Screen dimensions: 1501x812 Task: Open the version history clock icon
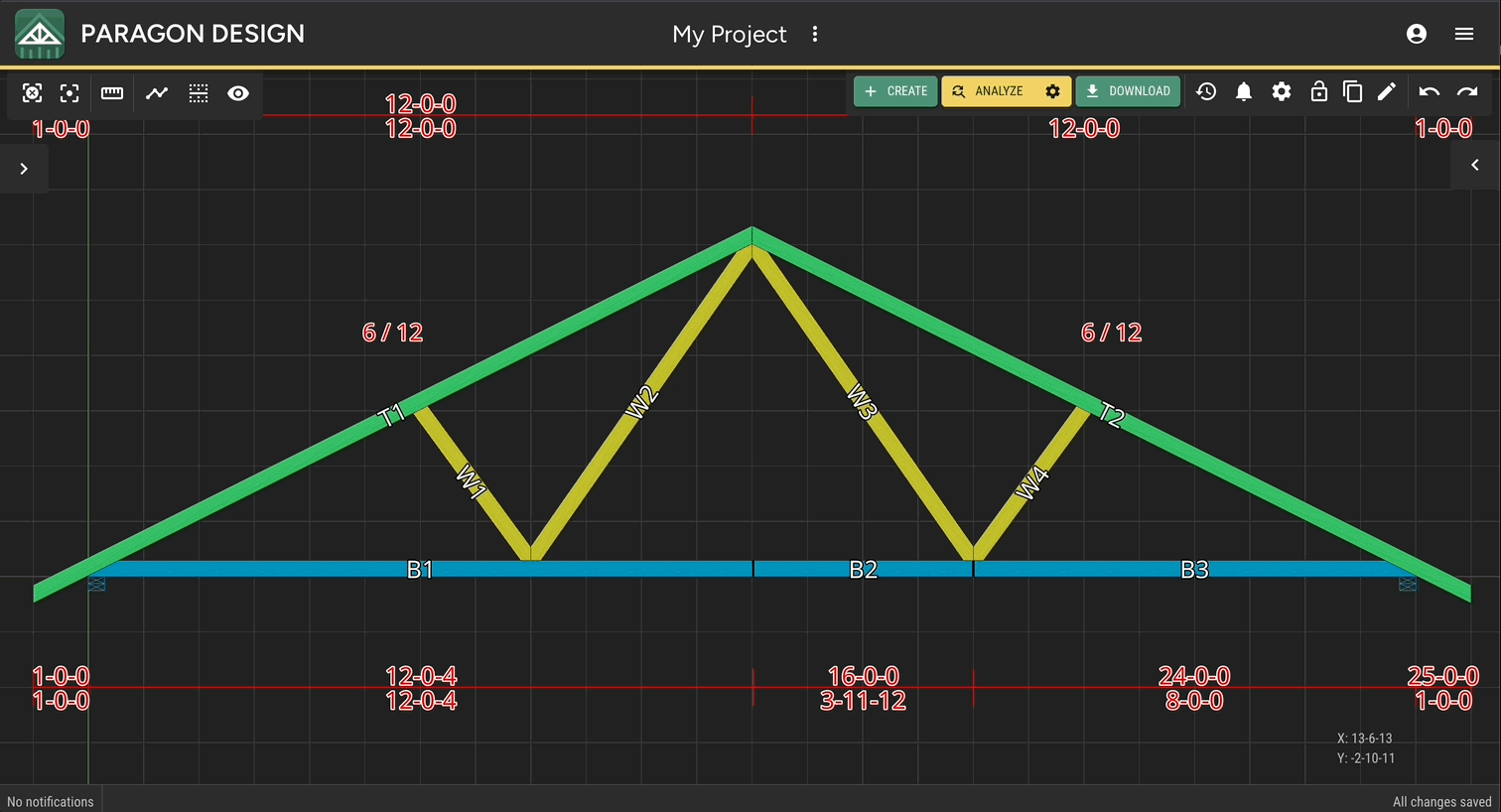click(x=1206, y=91)
